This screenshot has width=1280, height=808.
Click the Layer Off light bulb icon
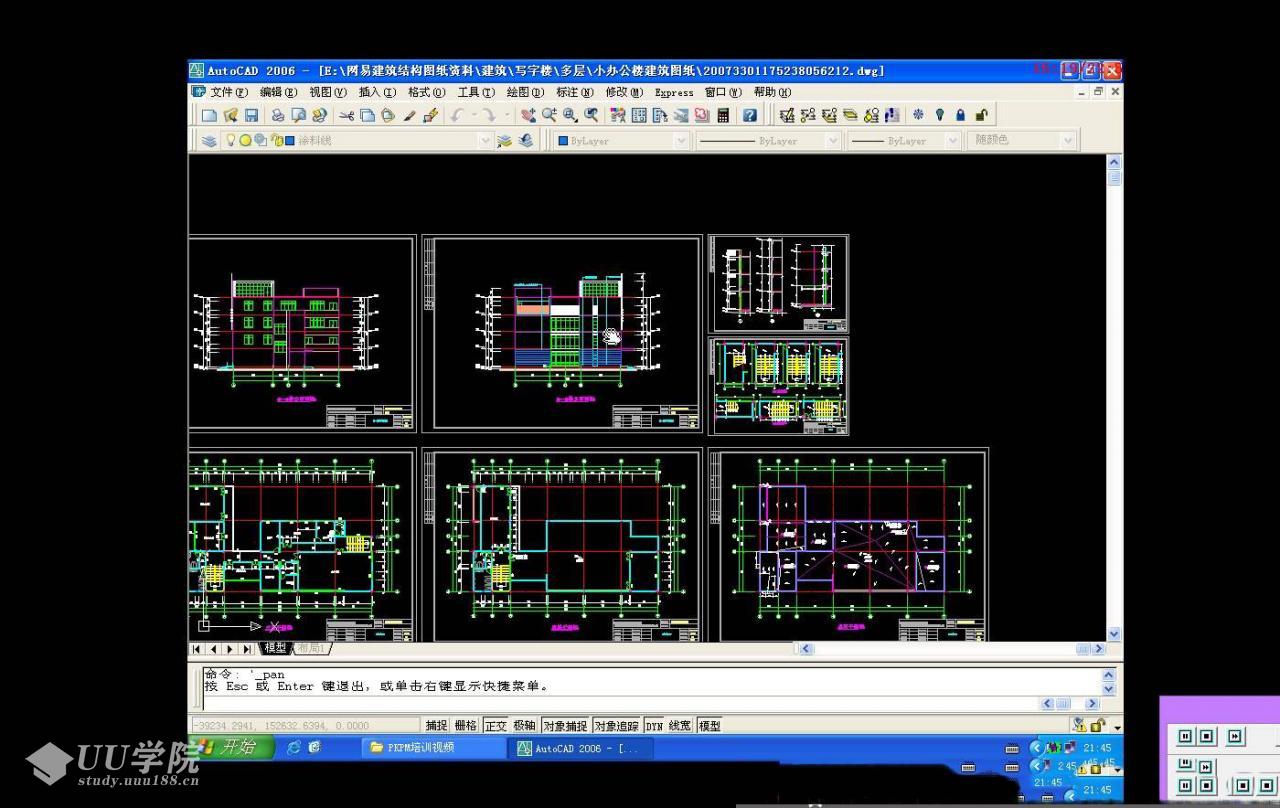pos(939,116)
